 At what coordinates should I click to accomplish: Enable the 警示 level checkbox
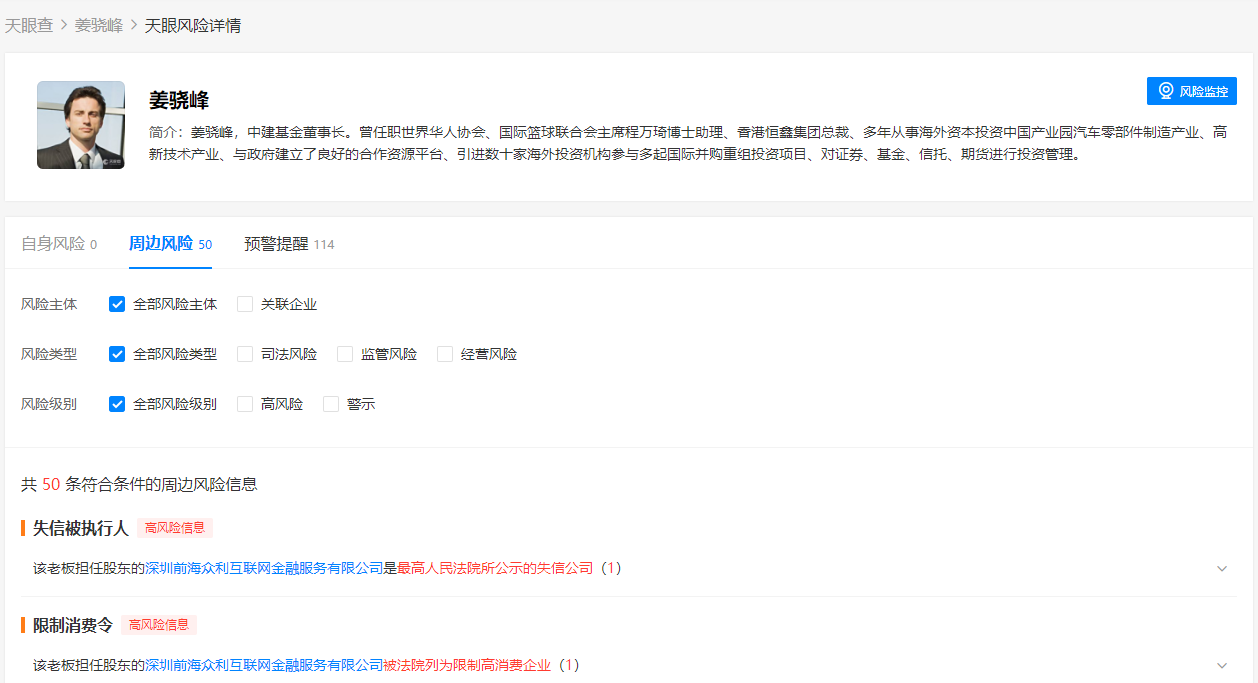(x=331, y=404)
